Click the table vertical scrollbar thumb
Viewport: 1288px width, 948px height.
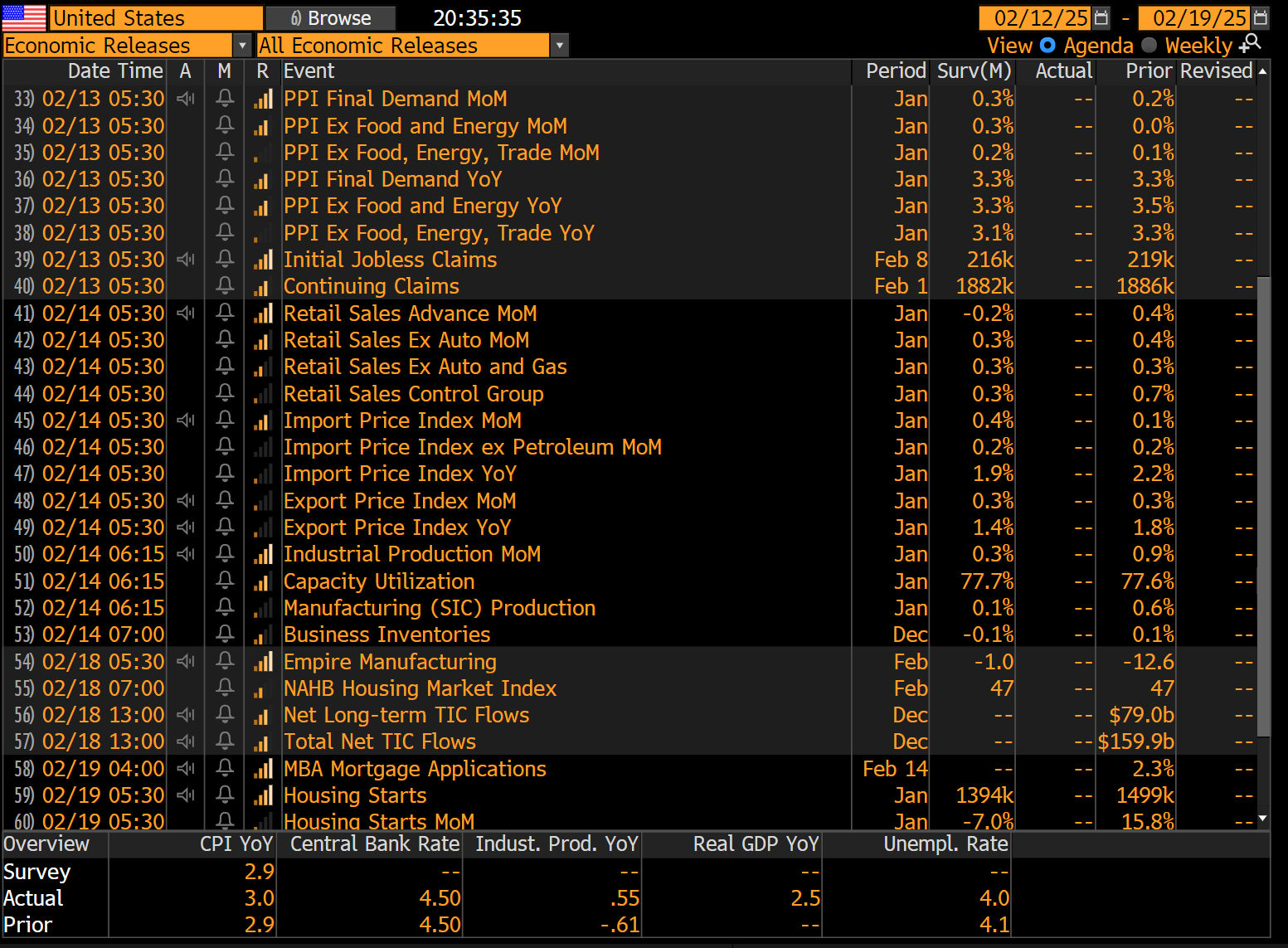1263,506
